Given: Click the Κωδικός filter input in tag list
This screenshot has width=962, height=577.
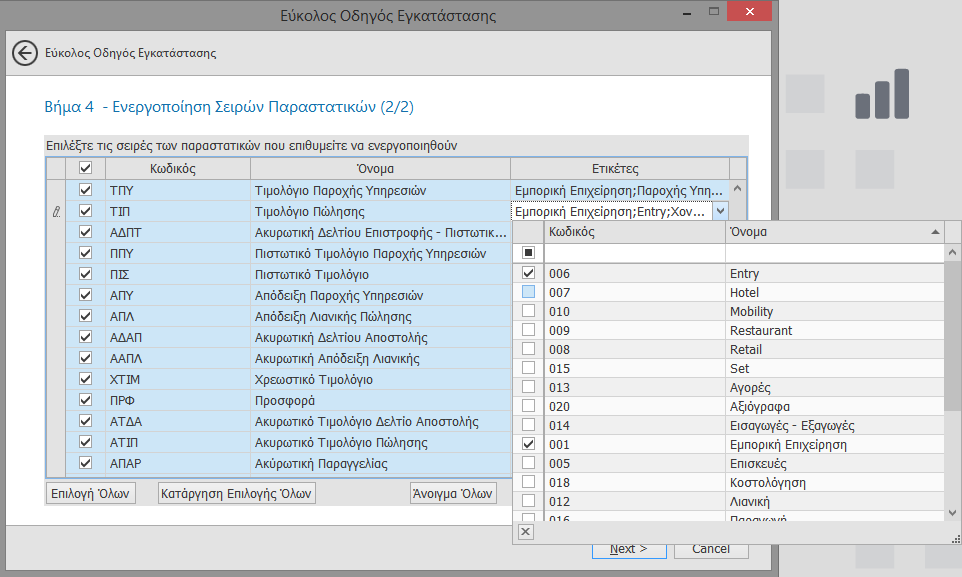Looking at the screenshot, I should point(634,252).
